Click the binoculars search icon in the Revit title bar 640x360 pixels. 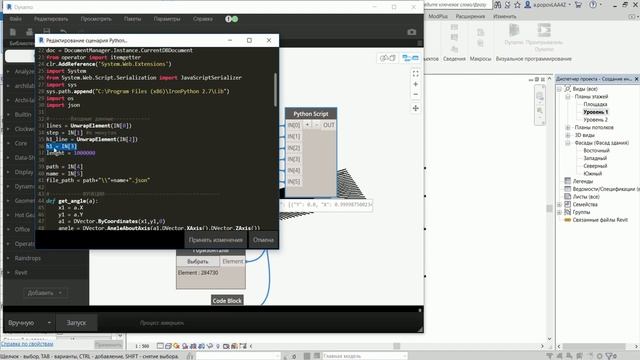click(x=498, y=5)
